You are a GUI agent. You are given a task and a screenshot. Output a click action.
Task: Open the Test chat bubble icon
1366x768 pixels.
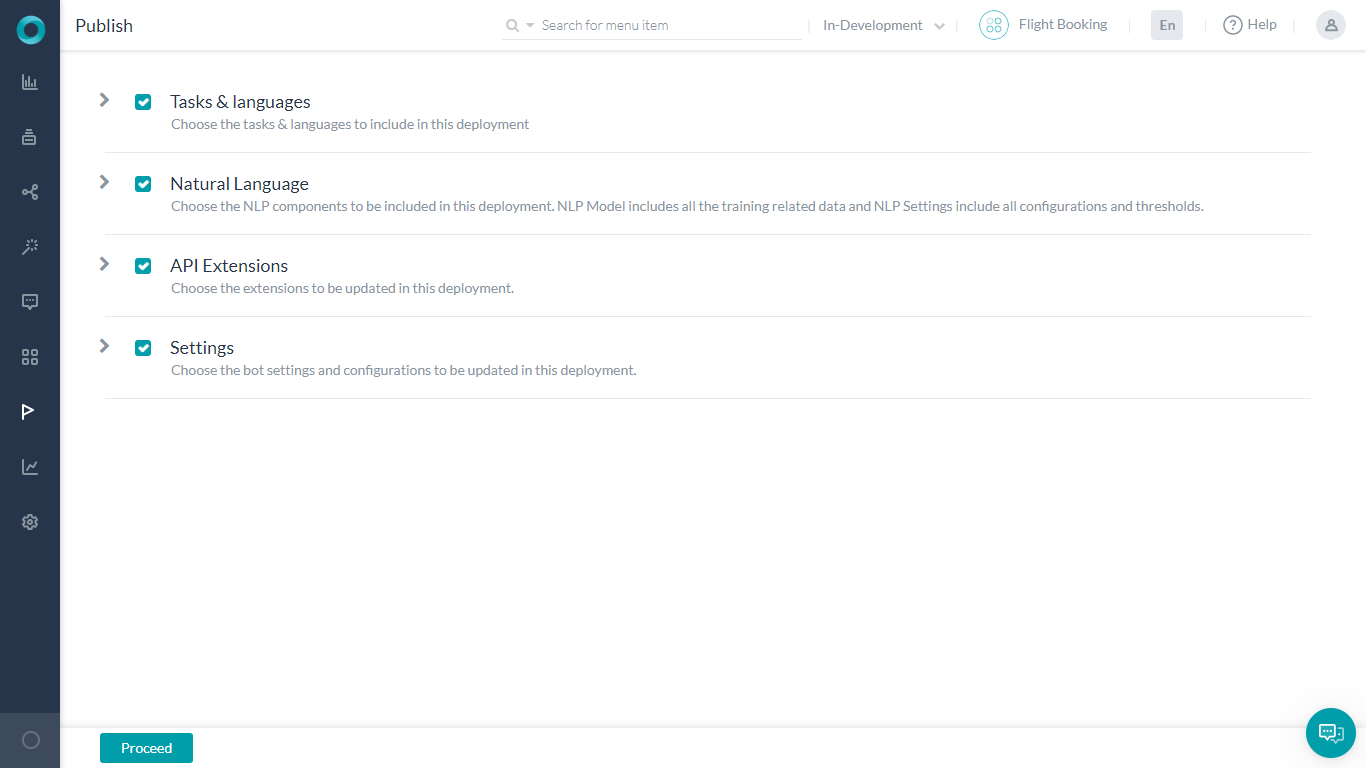tap(30, 301)
